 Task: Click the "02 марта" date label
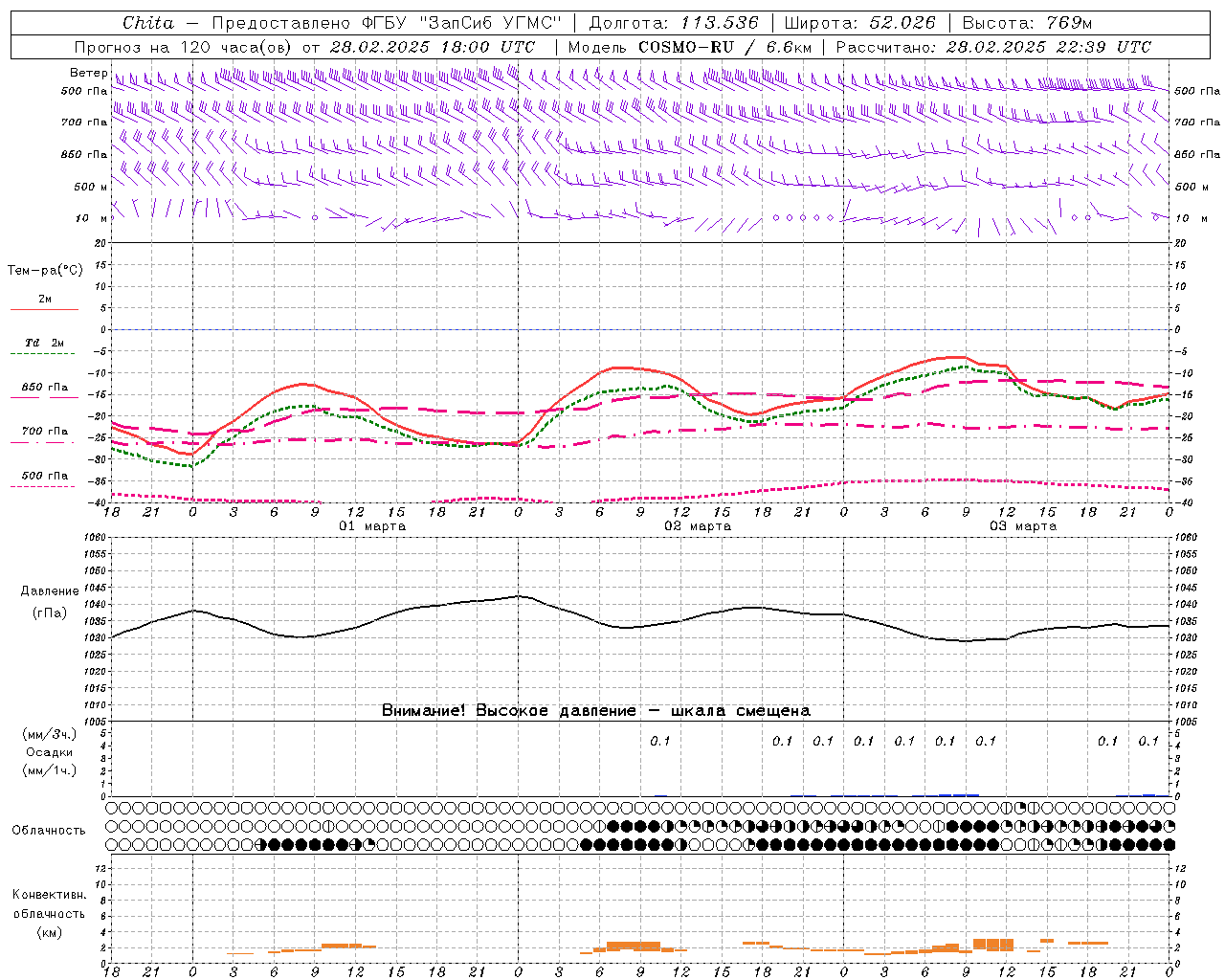tap(698, 526)
